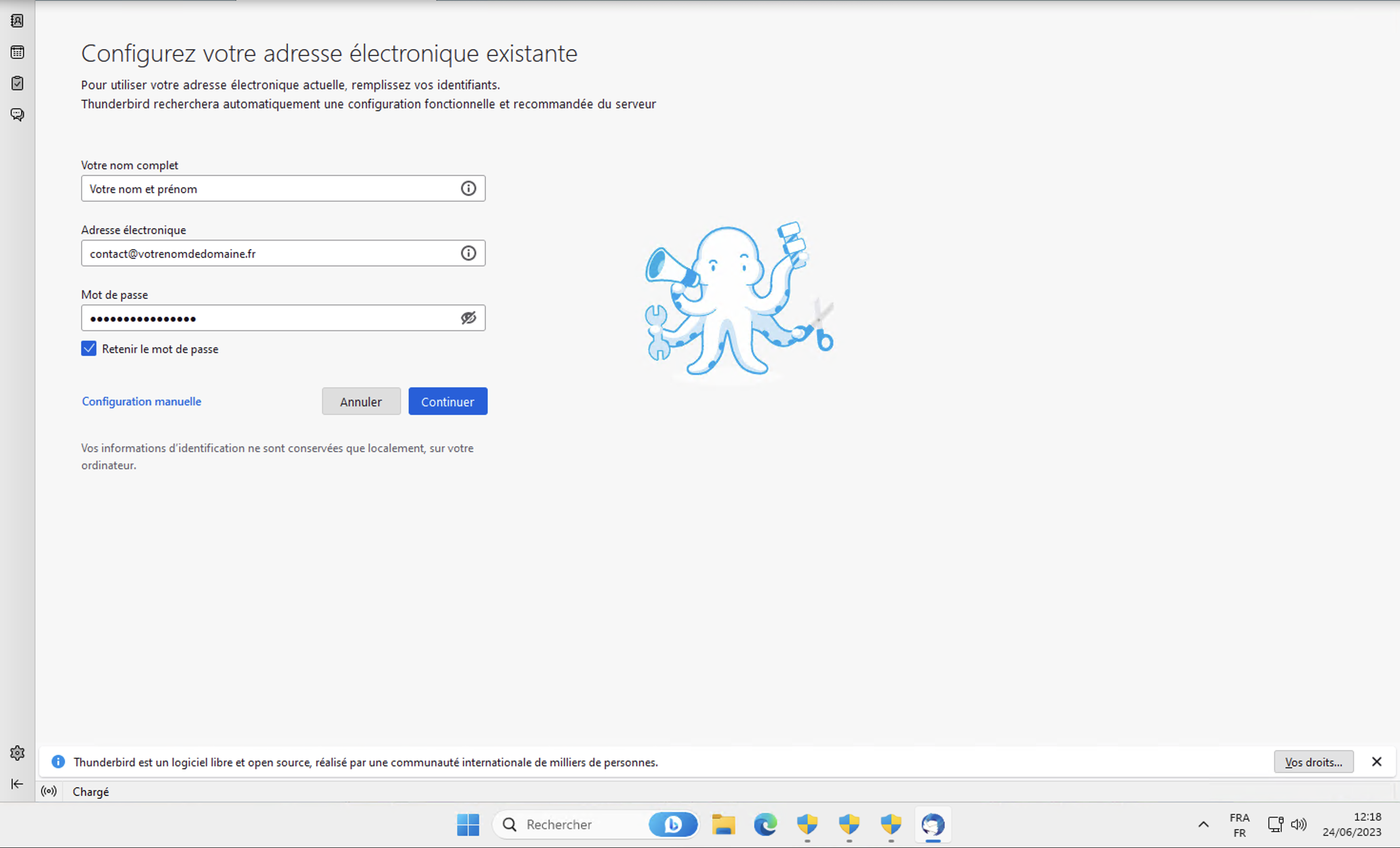The width and height of the screenshot is (1400, 848).
Task: Click the online status icon in status bar
Action: tap(49, 791)
